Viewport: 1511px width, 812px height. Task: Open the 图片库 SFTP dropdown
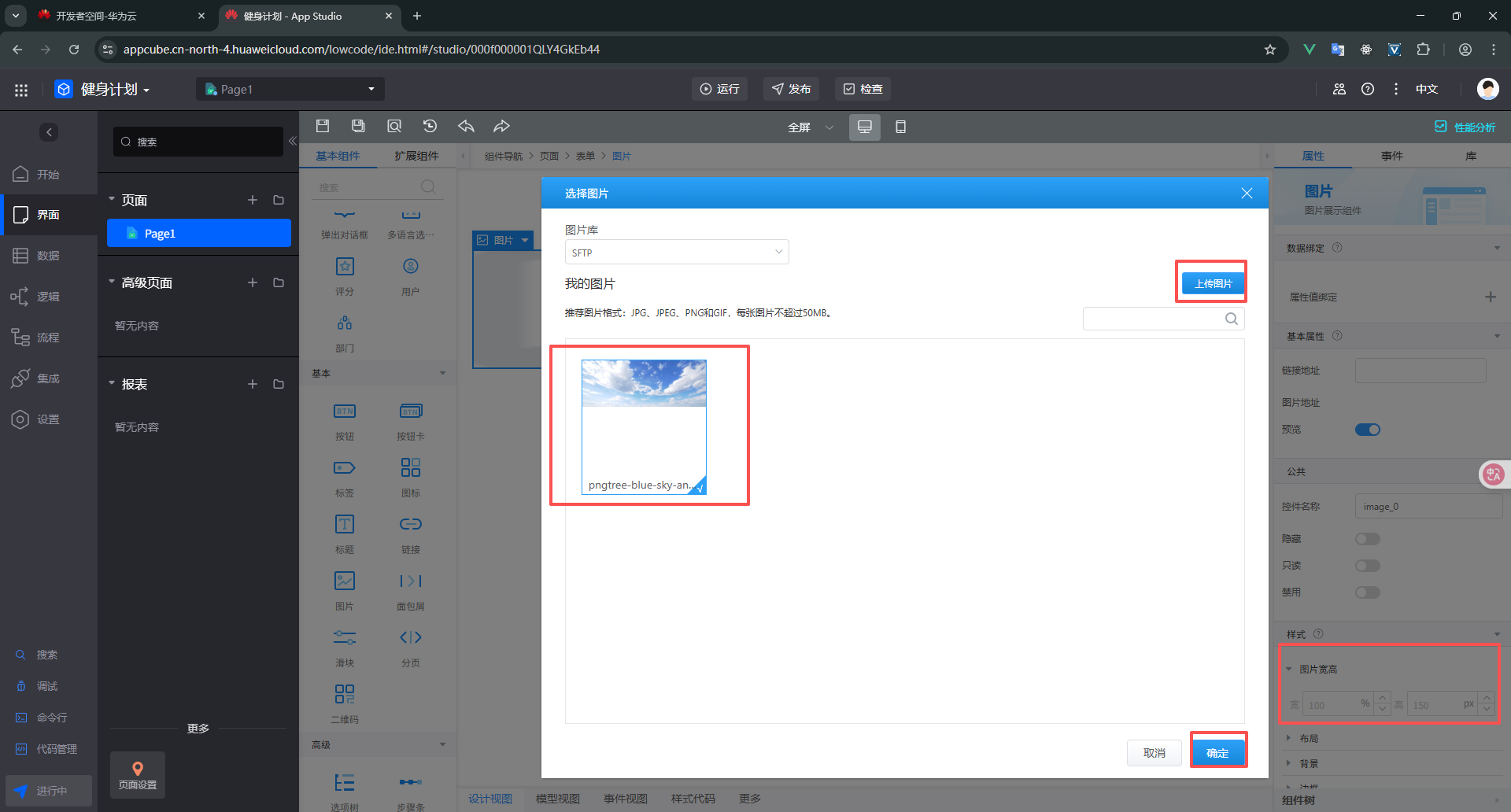[676, 253]
